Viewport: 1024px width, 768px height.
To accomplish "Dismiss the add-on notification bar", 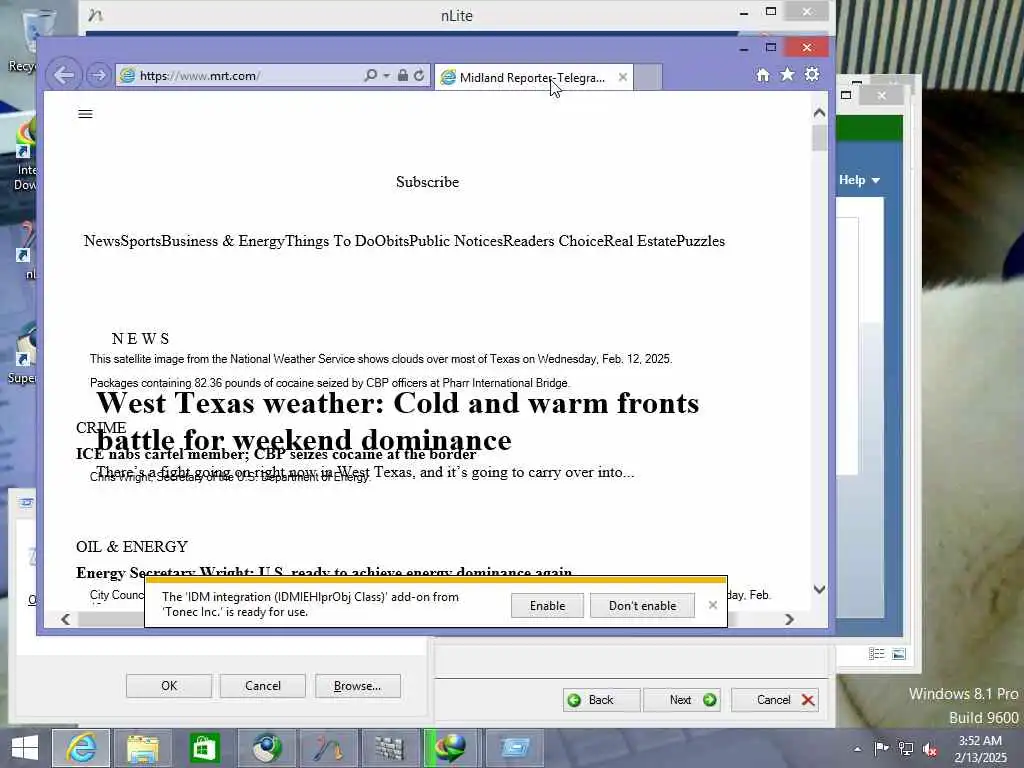I will (713, 605).
